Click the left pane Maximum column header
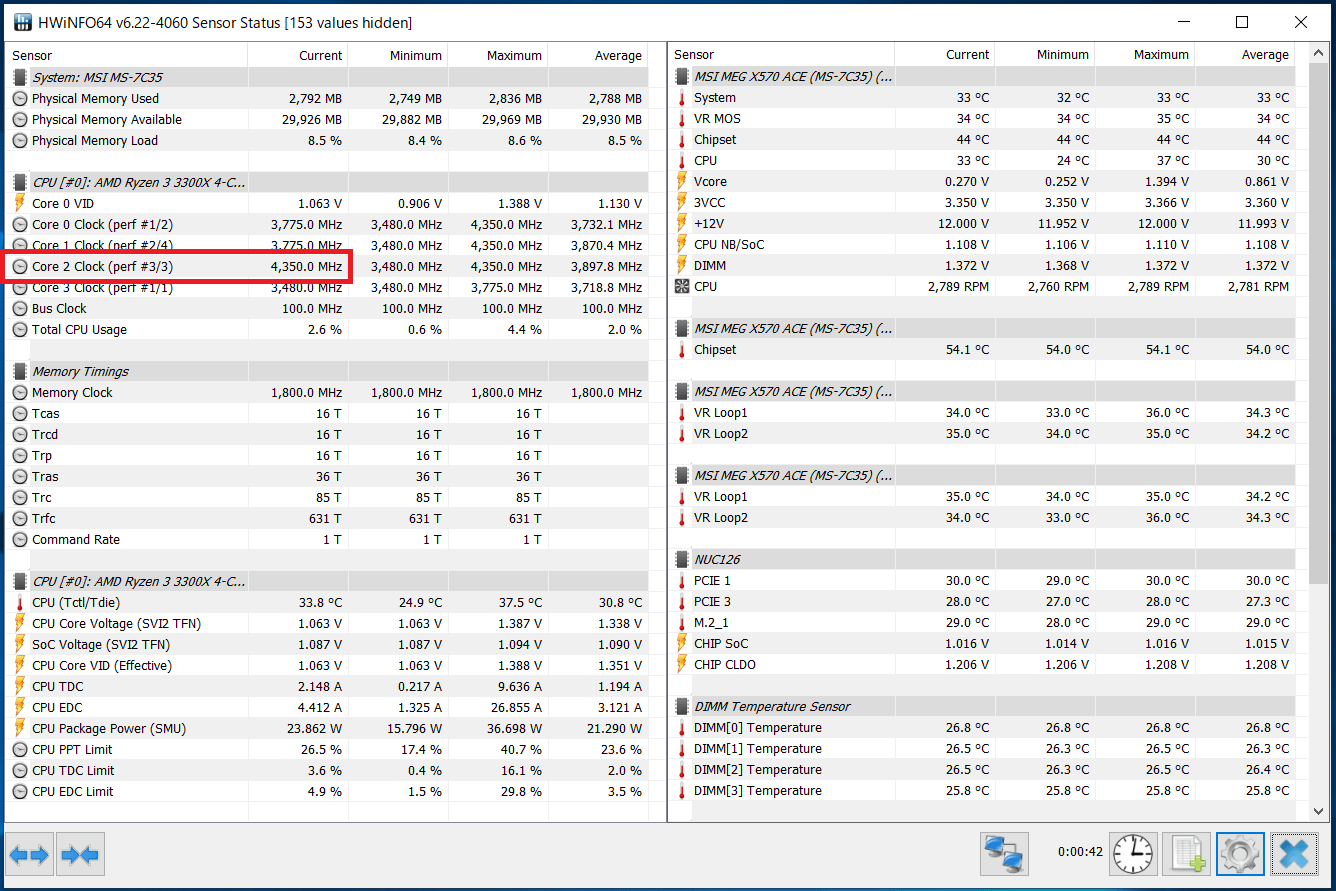 [498, 56]
